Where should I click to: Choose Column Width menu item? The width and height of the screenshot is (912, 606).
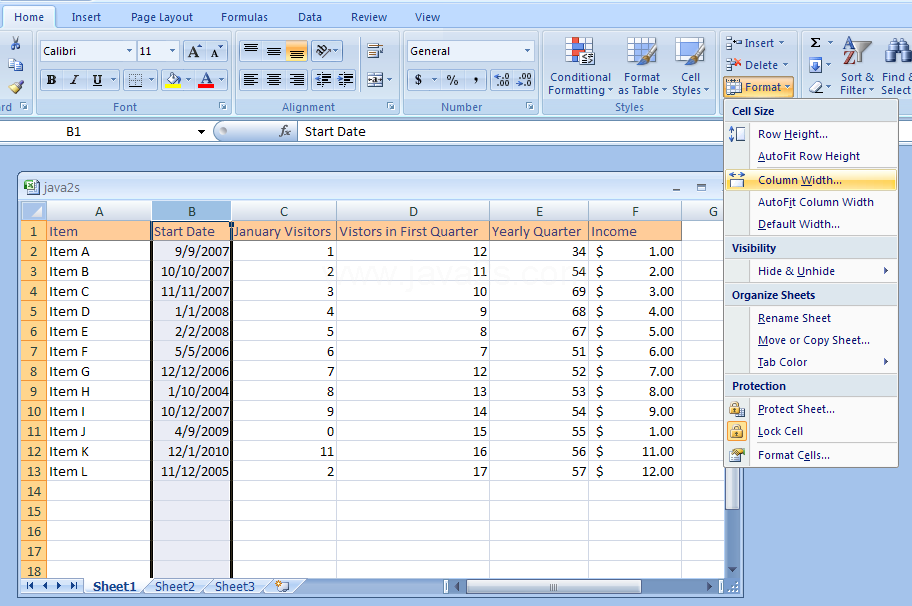click(x=810, y=180)
